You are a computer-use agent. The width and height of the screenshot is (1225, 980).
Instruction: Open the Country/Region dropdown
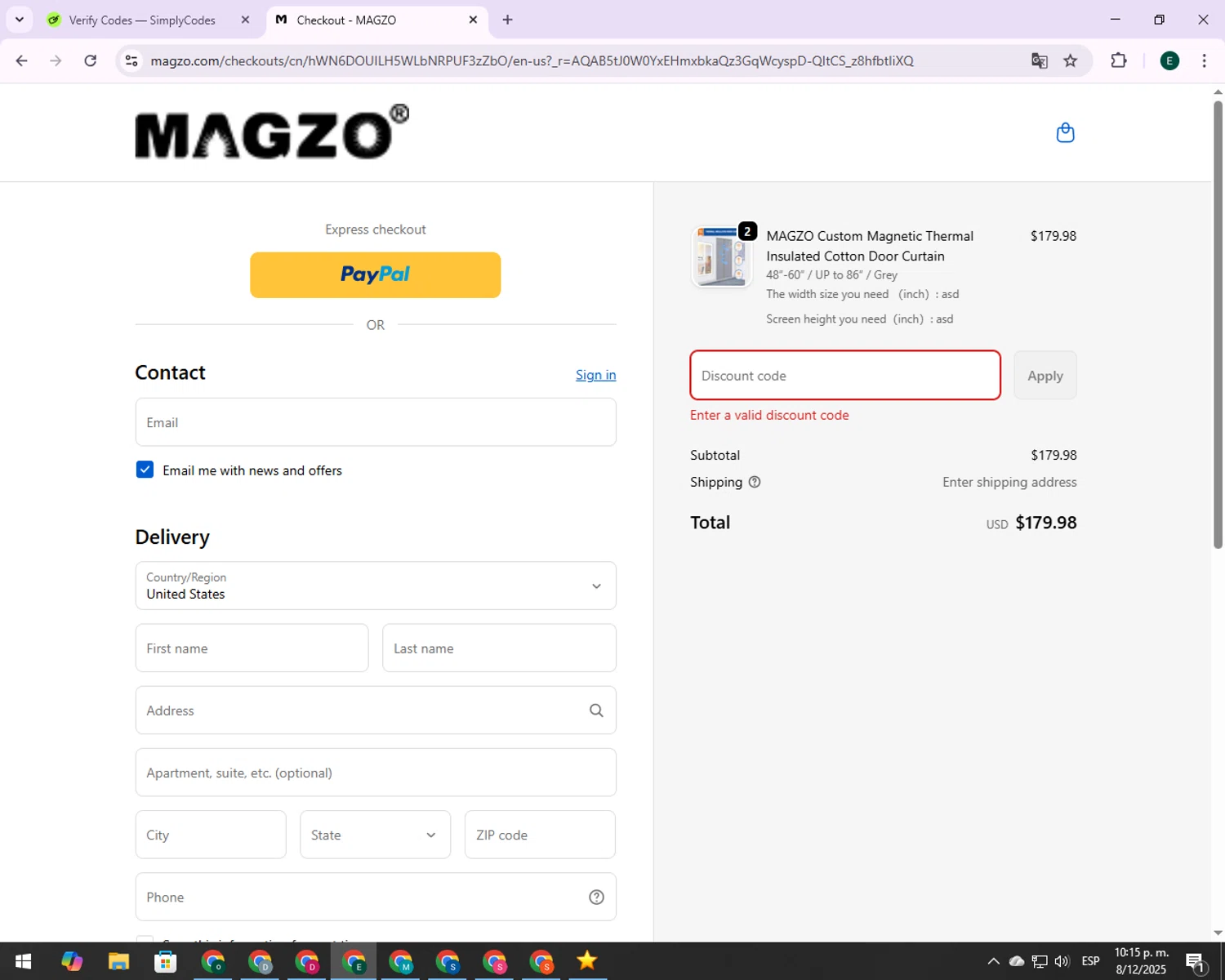[x=376, y=586]
